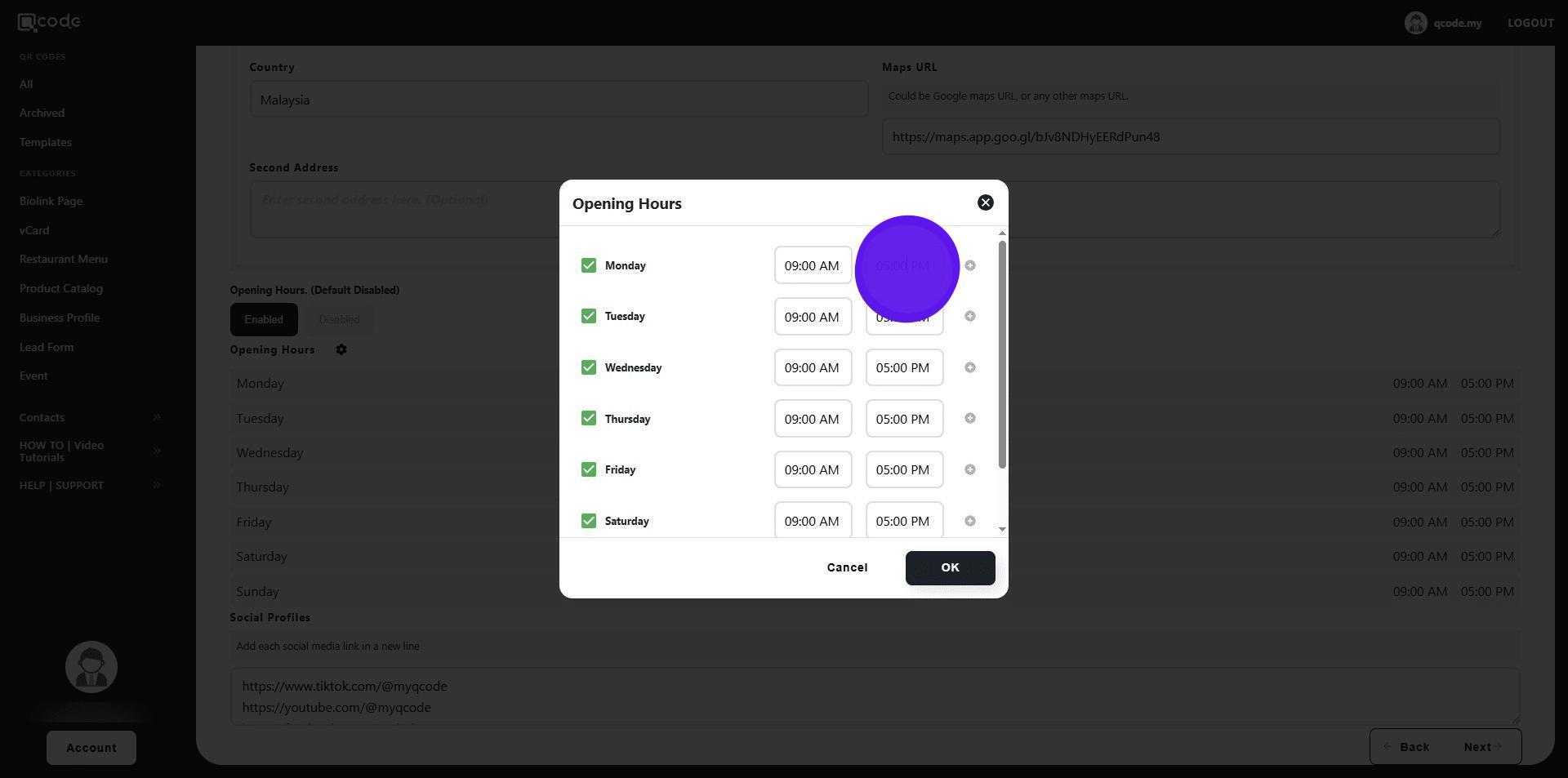Open Opening Hours settings gear
This screenshot has width=1568, height=778.
pyautogui.click(x=341, y=349)
